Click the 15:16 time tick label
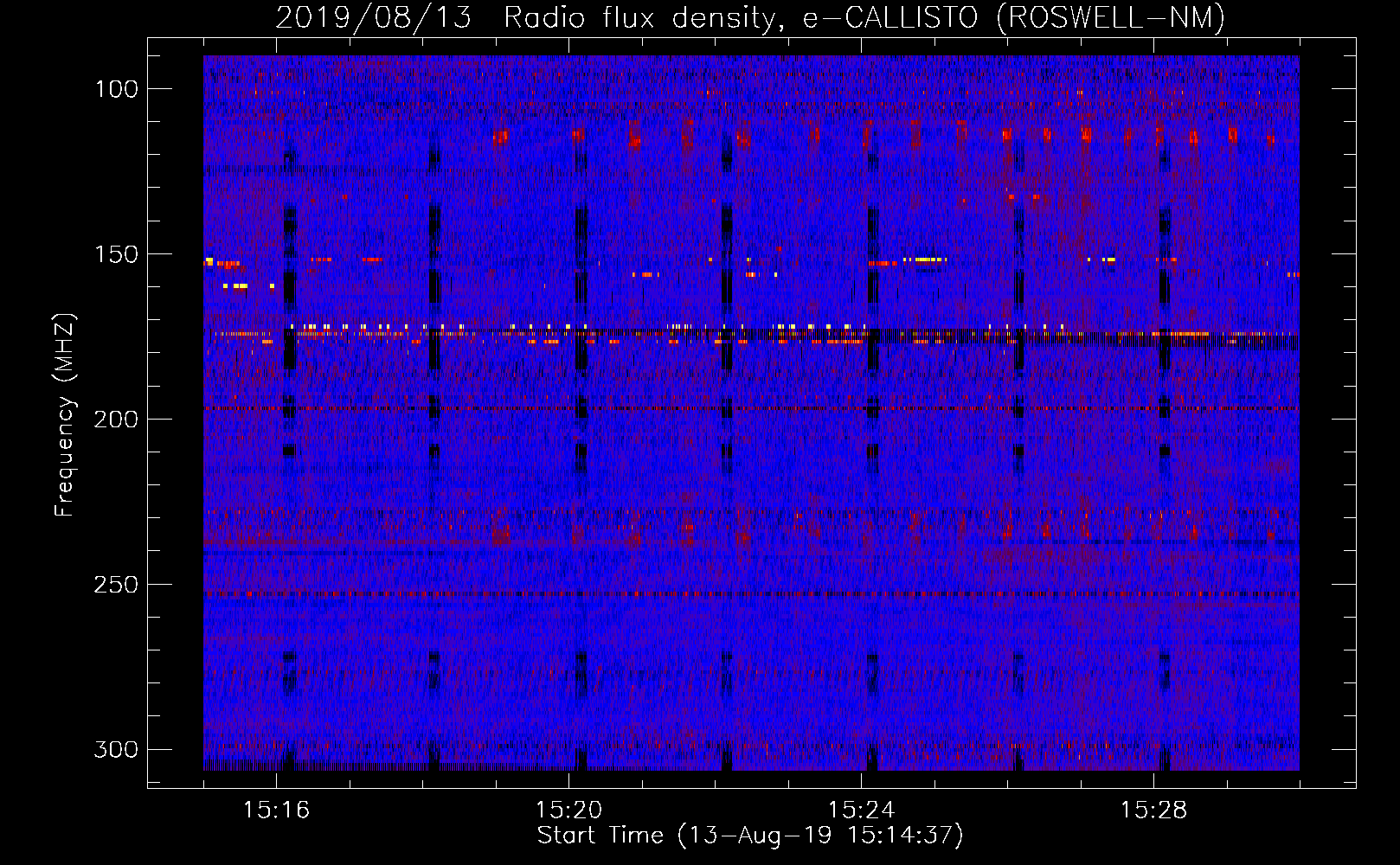 277,811
